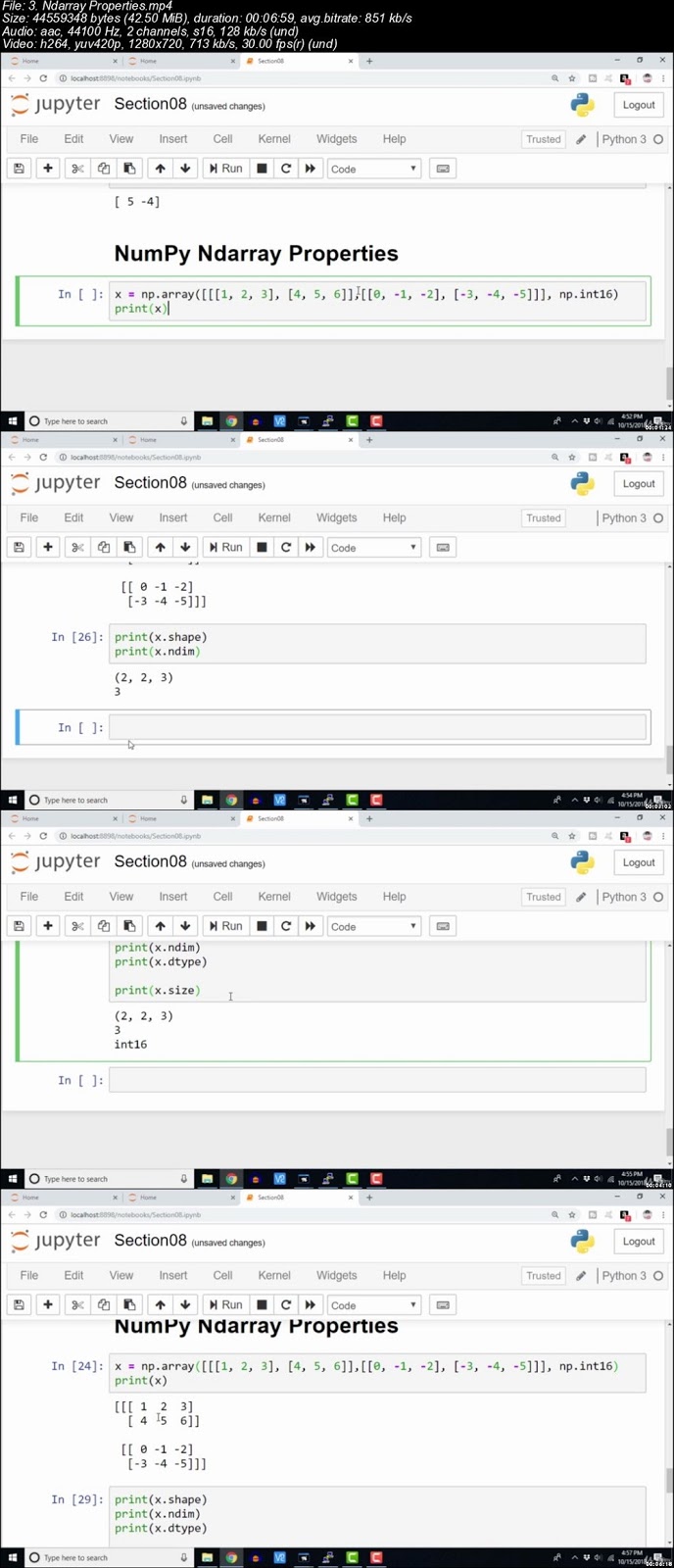Open the Insert menu in the third frame
The image size is (674, 1568).
(x=173, y=897)
